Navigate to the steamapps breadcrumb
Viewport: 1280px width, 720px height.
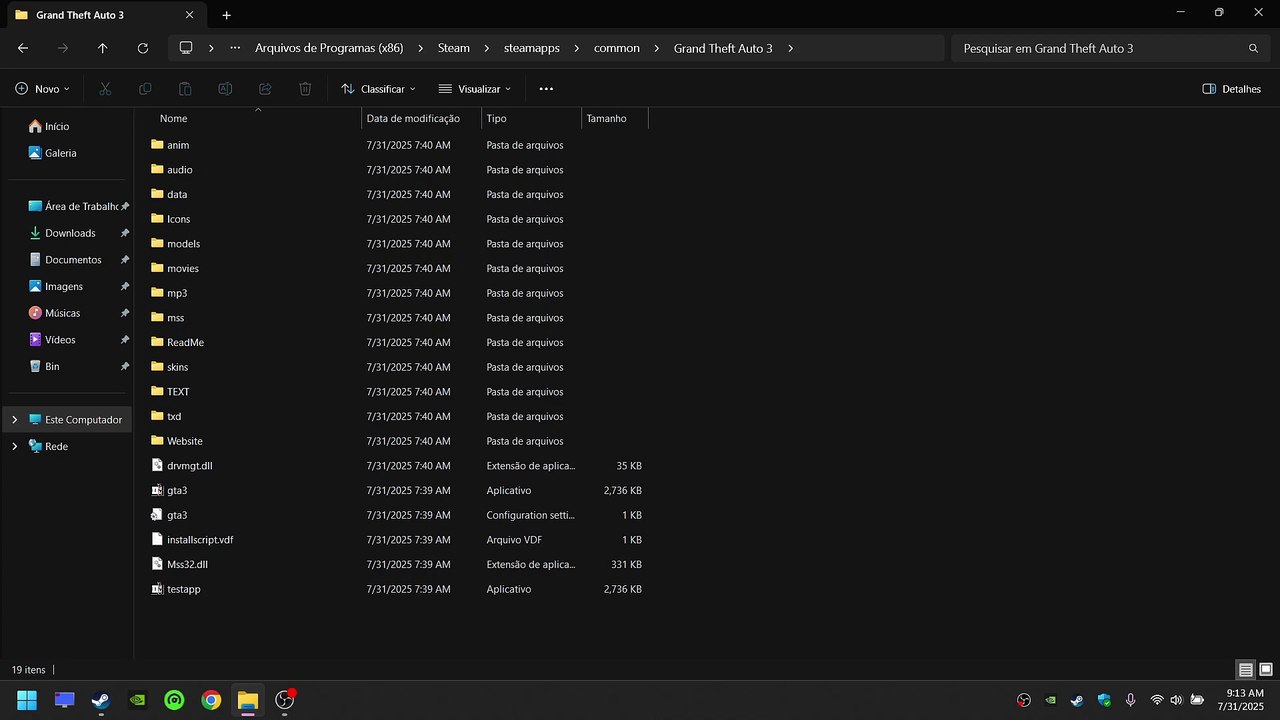click(532, 48)
